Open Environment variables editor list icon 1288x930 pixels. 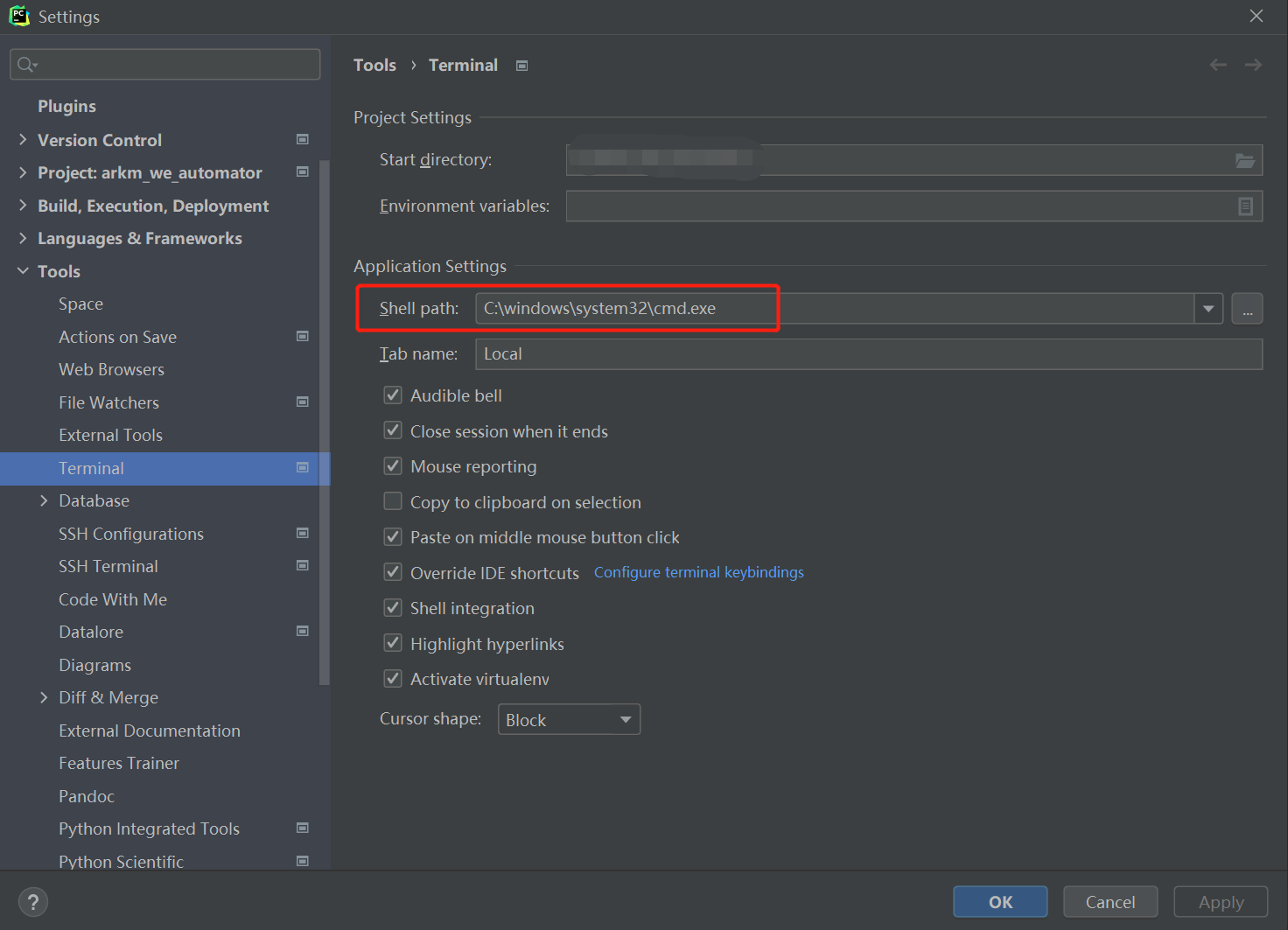point(1246,206)
